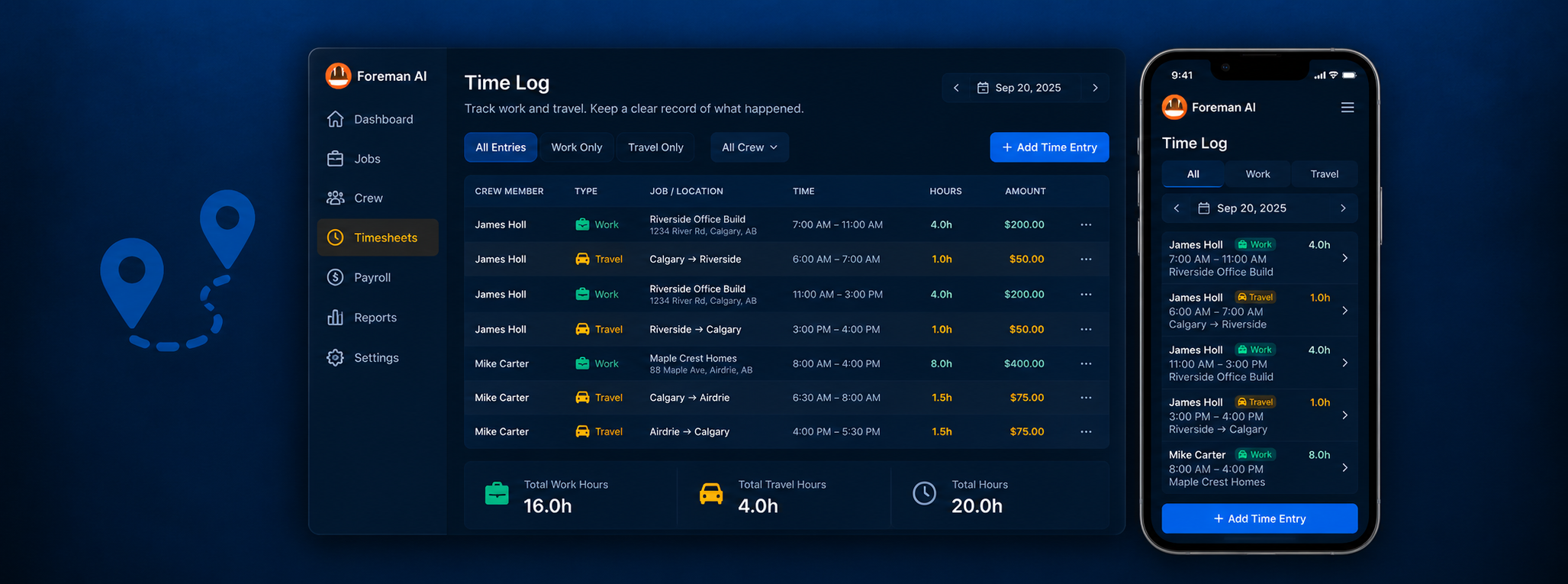1568x584 pixels.
Task: Open options for James Holl 7:00 AM work entry
Action: [1086, 224]
